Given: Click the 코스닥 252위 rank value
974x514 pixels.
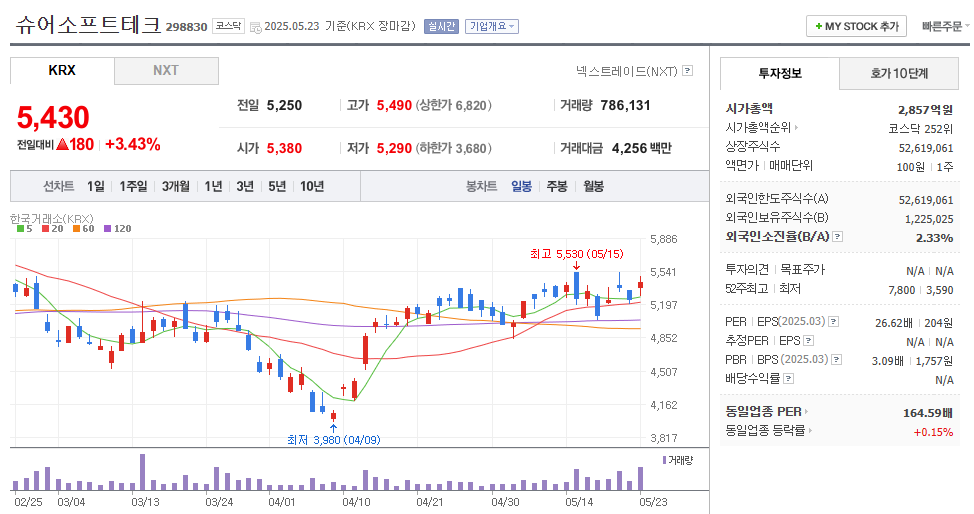Looking at the screenshot, I should click(x=921, y=129).
